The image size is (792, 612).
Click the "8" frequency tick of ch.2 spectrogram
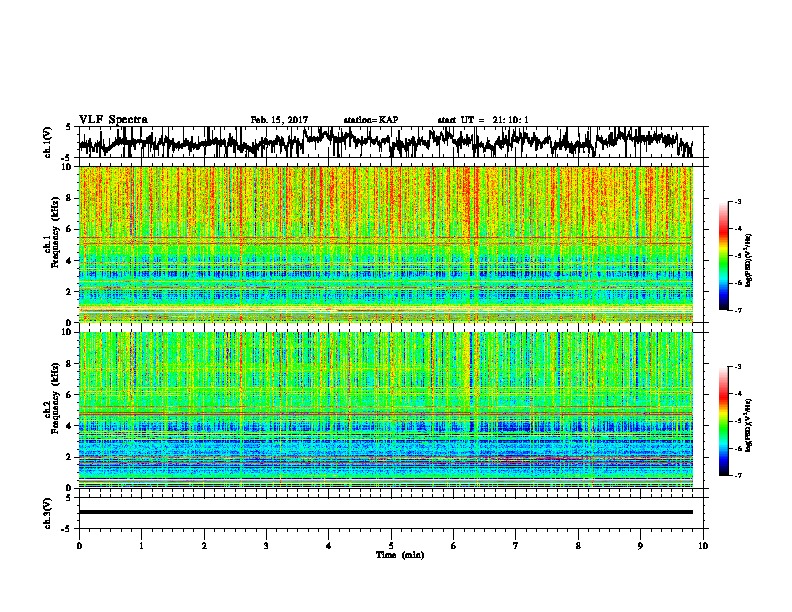coord(71,364)
